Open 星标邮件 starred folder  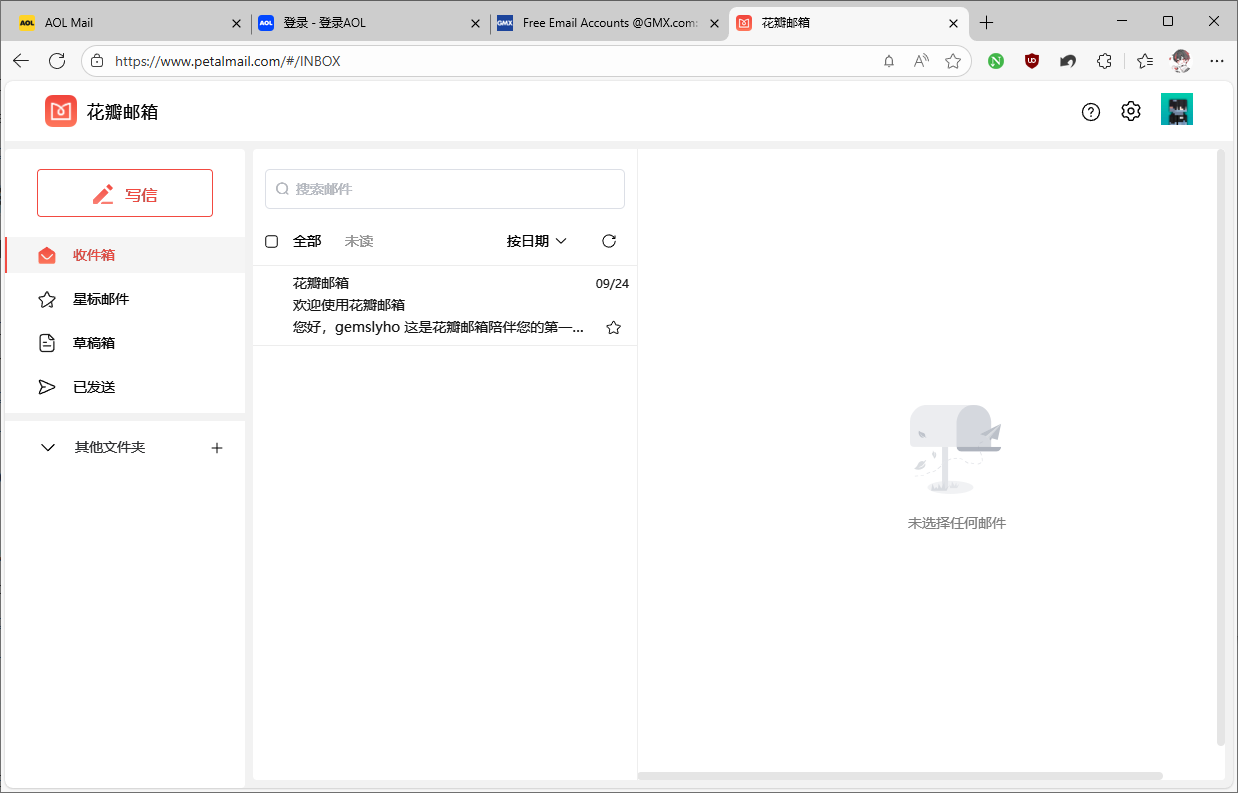100,299
